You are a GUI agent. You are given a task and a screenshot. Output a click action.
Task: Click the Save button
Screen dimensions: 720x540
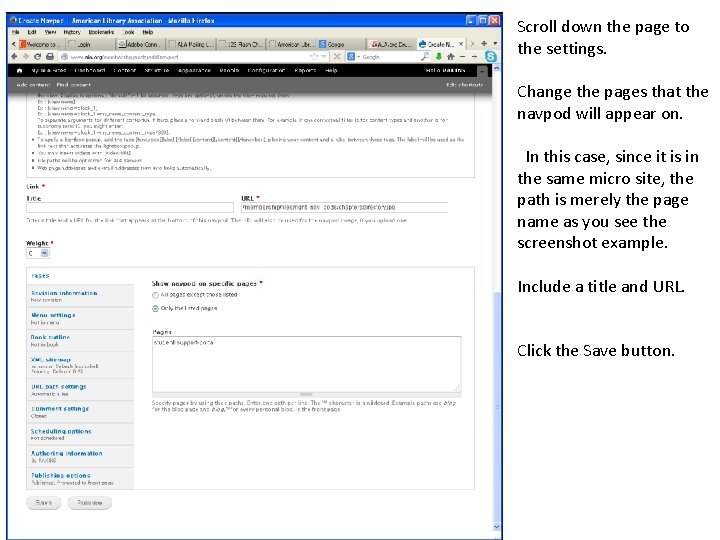44,503
